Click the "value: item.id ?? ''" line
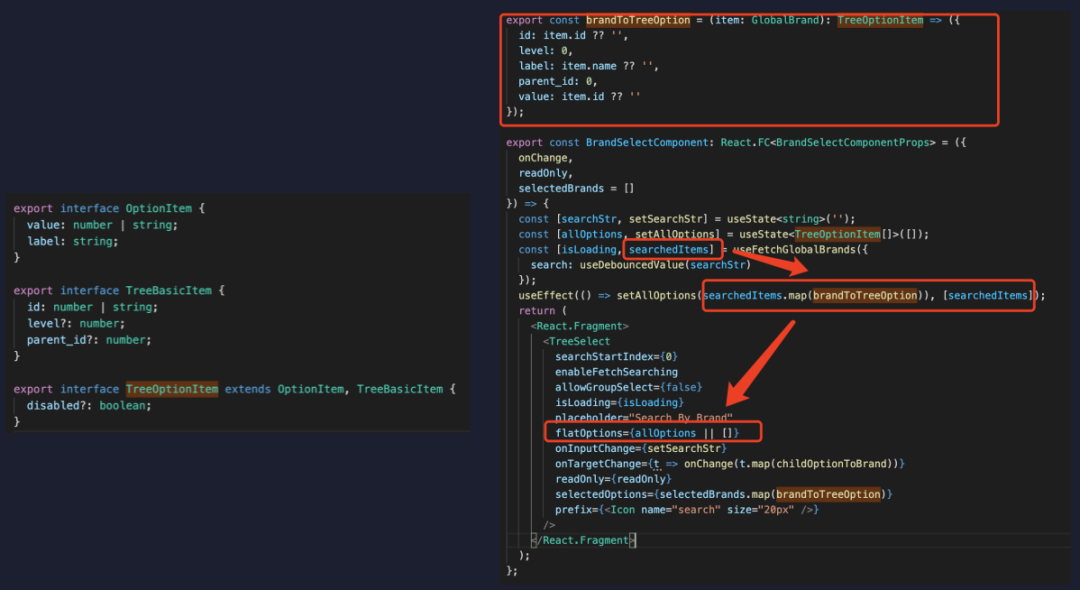Screen dimensions: 1080x590 [x=579, y=96]
